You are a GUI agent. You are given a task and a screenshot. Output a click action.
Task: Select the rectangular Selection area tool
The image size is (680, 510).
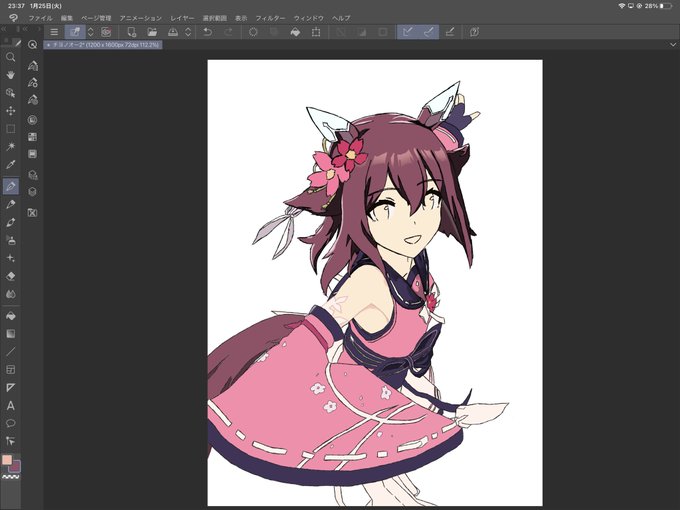pyautogui.click(x=11, y=129)
